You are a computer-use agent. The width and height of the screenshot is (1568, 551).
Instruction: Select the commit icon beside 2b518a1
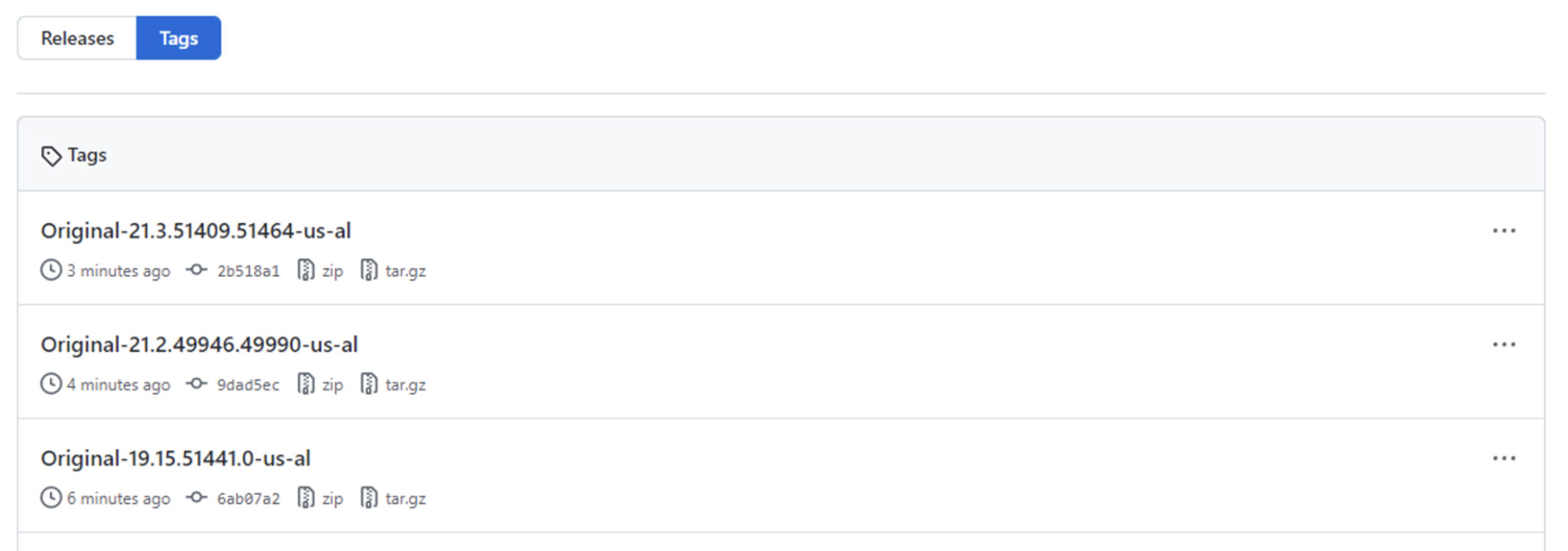[x=197, y=270]
